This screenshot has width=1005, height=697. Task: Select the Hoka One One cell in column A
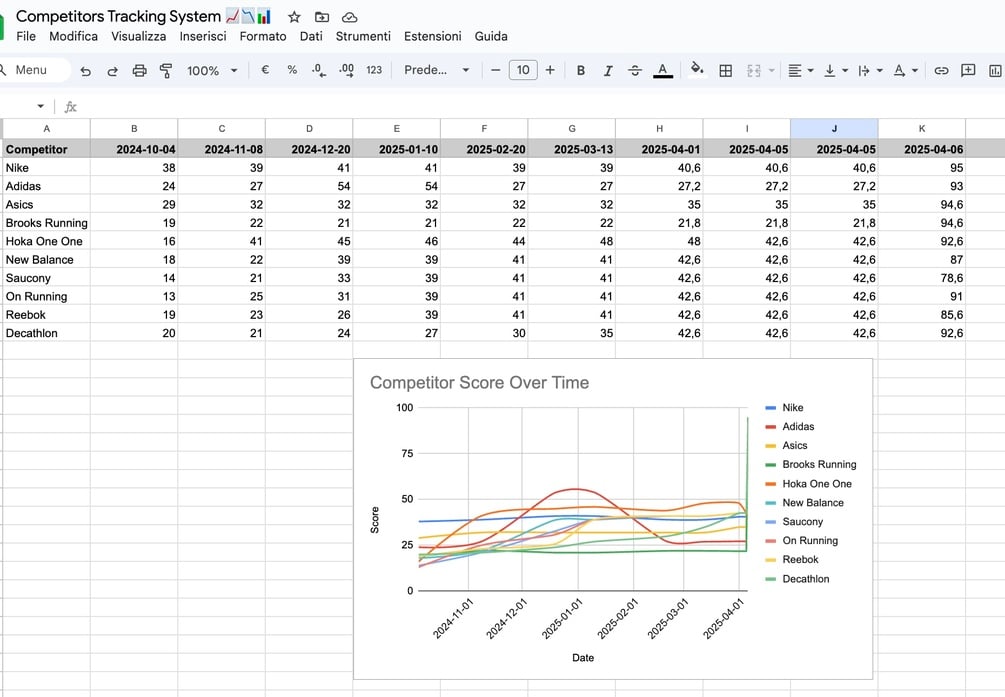coord(46,242)
